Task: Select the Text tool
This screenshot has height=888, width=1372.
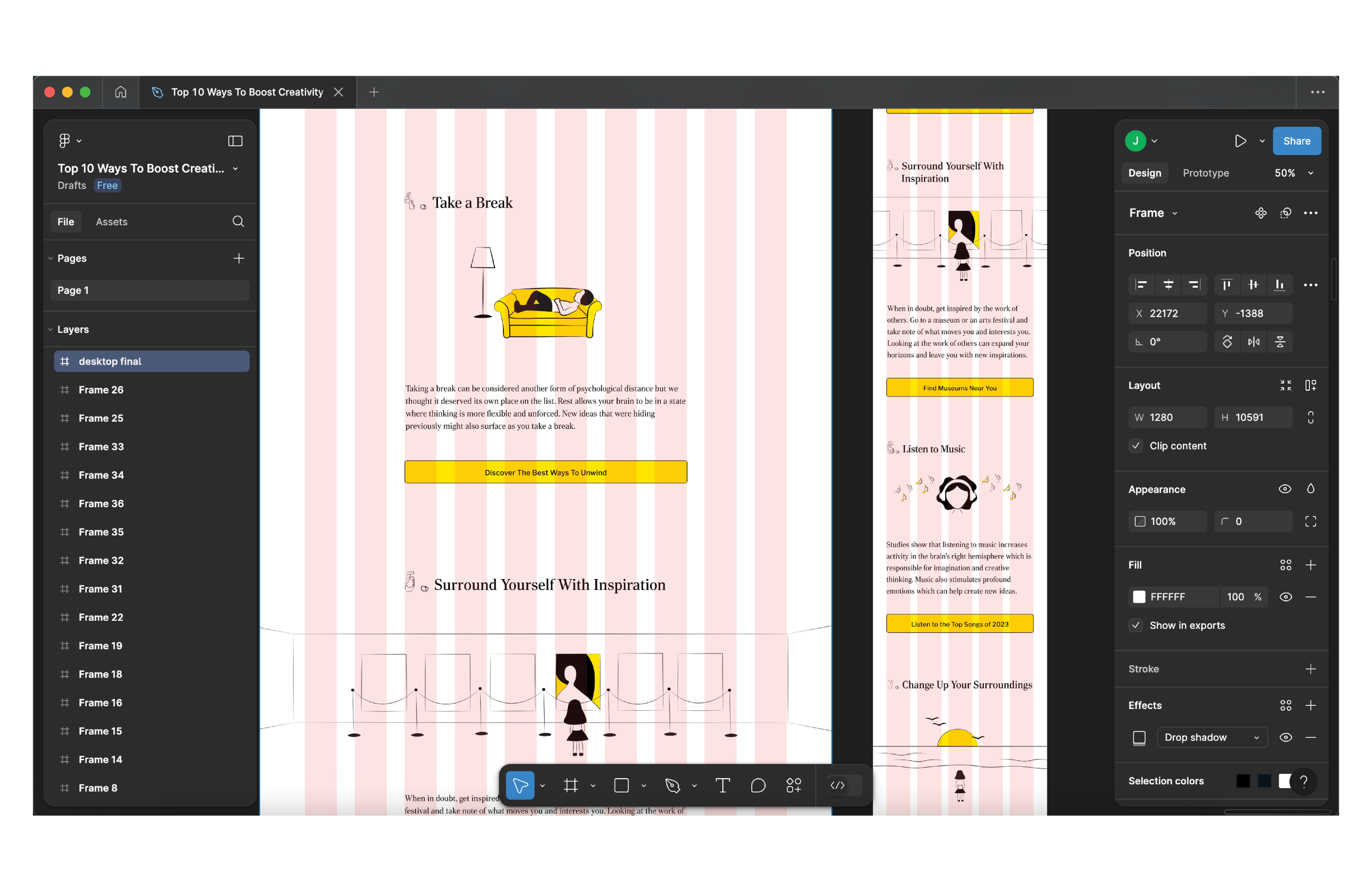Action: click(x=723, y=785)
